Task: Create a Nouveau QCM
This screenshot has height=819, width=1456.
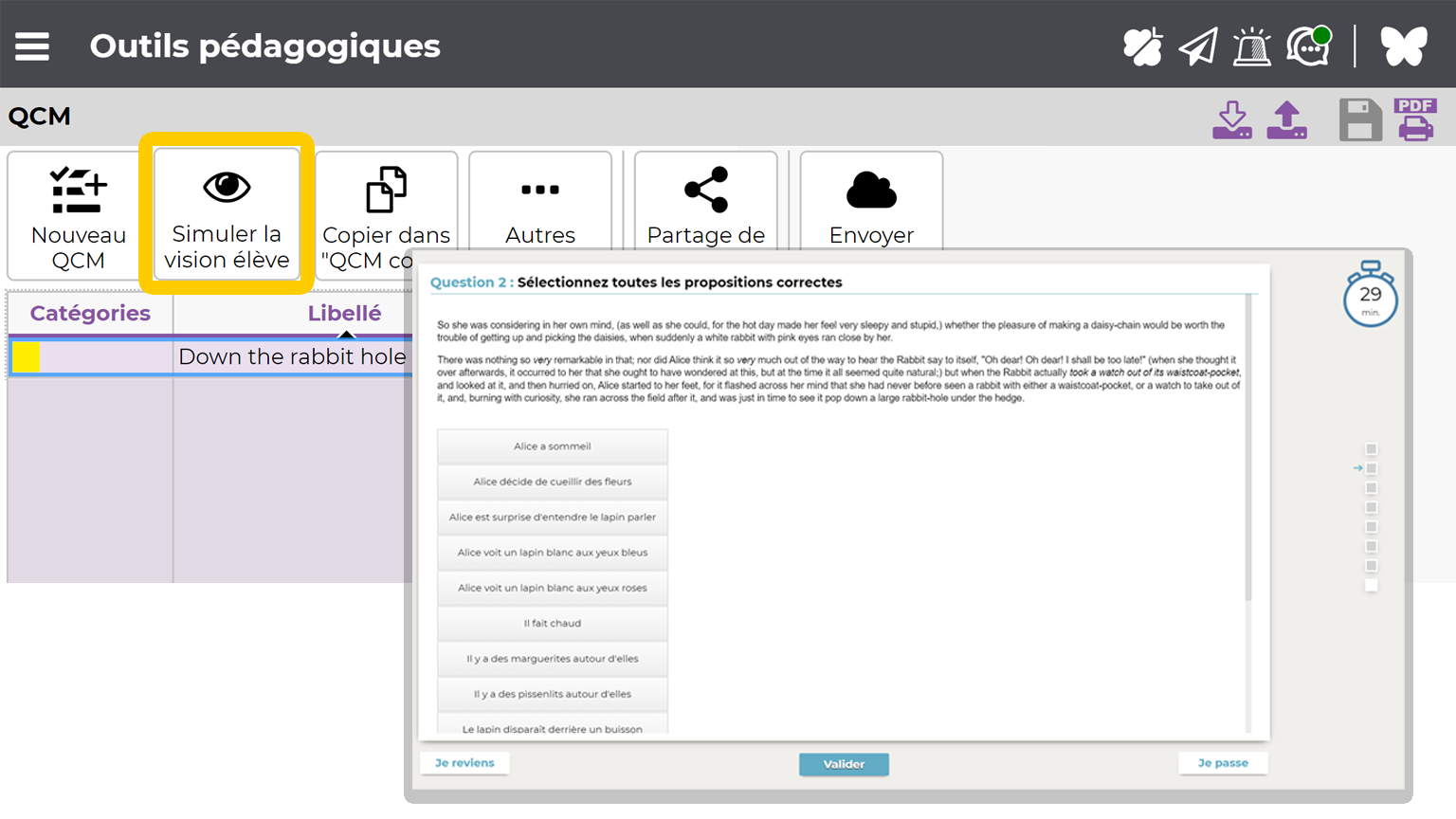Action: [x=79, y=215]
